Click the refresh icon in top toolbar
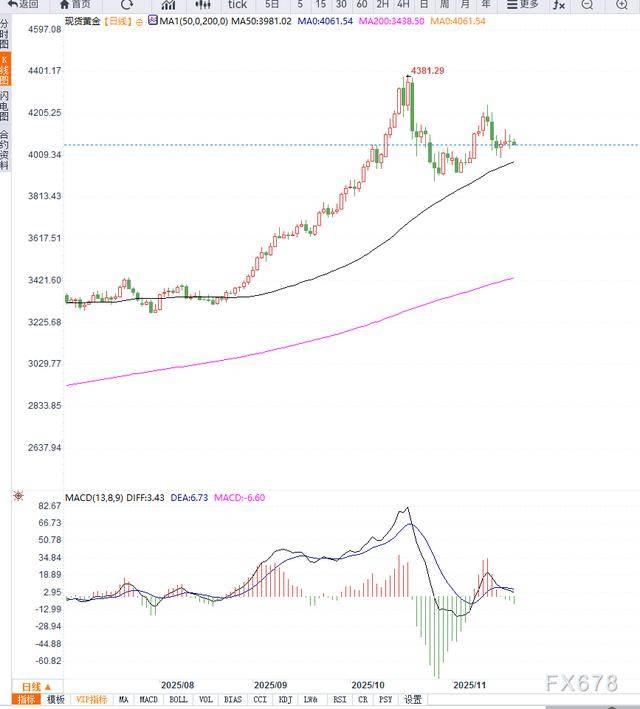640x709 pixels. (126, 4)
